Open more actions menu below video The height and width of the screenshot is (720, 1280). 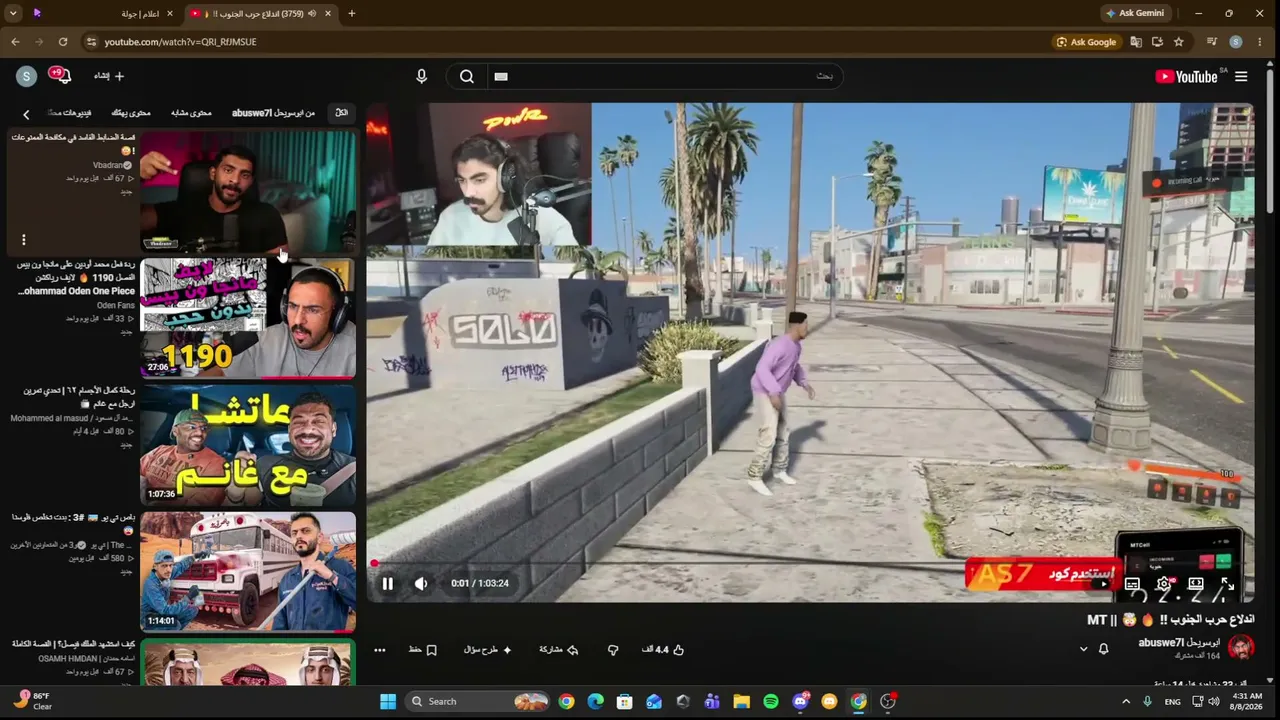(x=380, y=650)
